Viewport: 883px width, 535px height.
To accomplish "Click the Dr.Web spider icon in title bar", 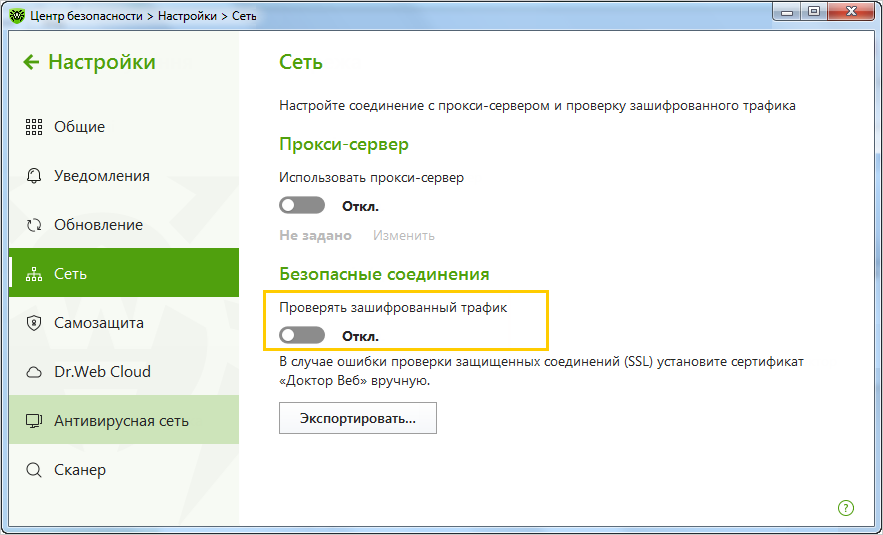I will [17, 15].
